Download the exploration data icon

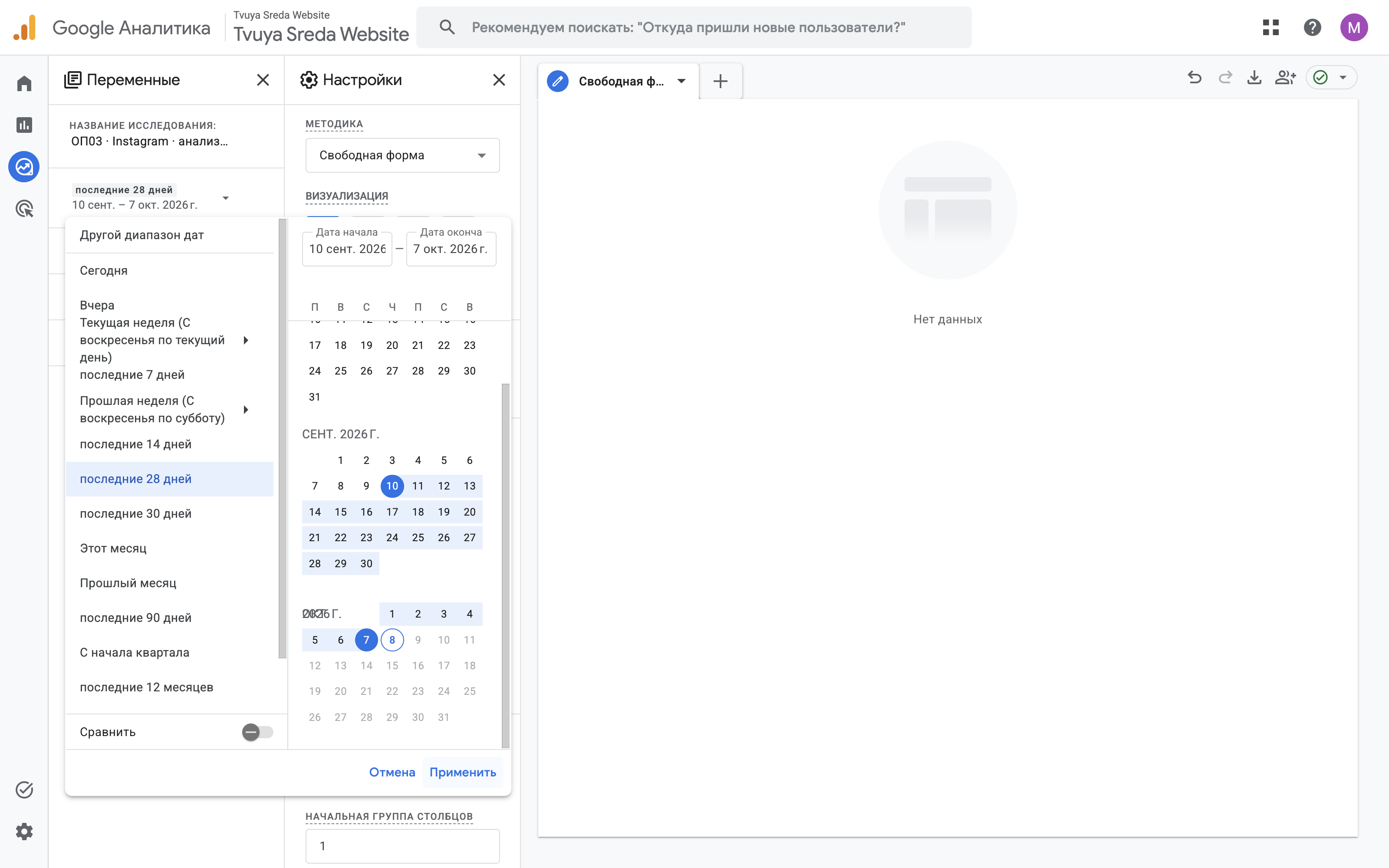(1255, 78)
